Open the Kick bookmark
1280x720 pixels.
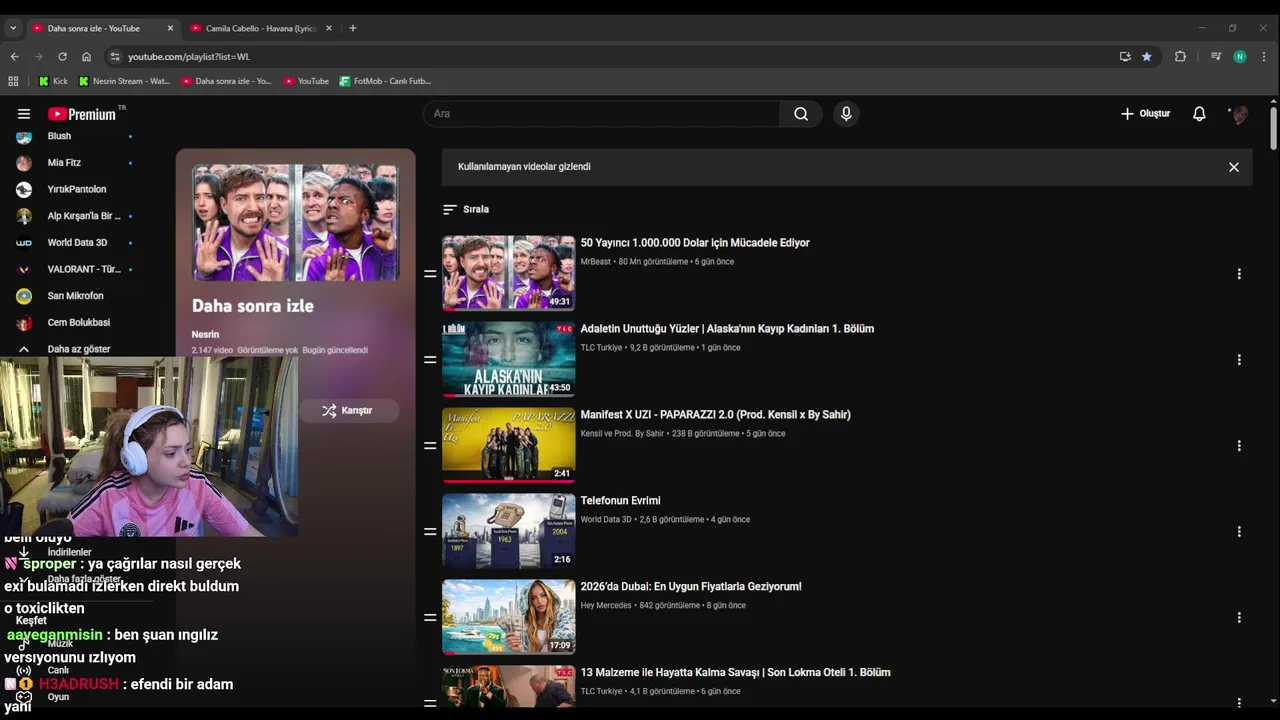pos(54,81)
